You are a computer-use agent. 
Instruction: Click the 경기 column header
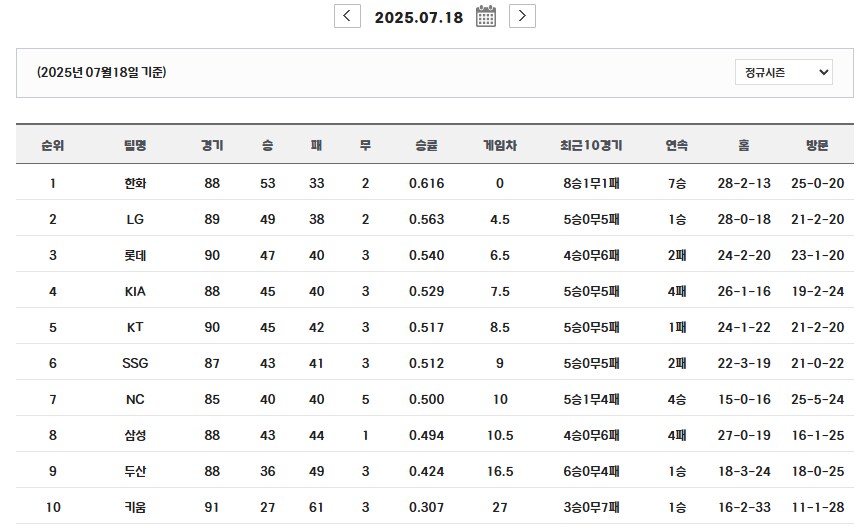(x=212, y=145)
